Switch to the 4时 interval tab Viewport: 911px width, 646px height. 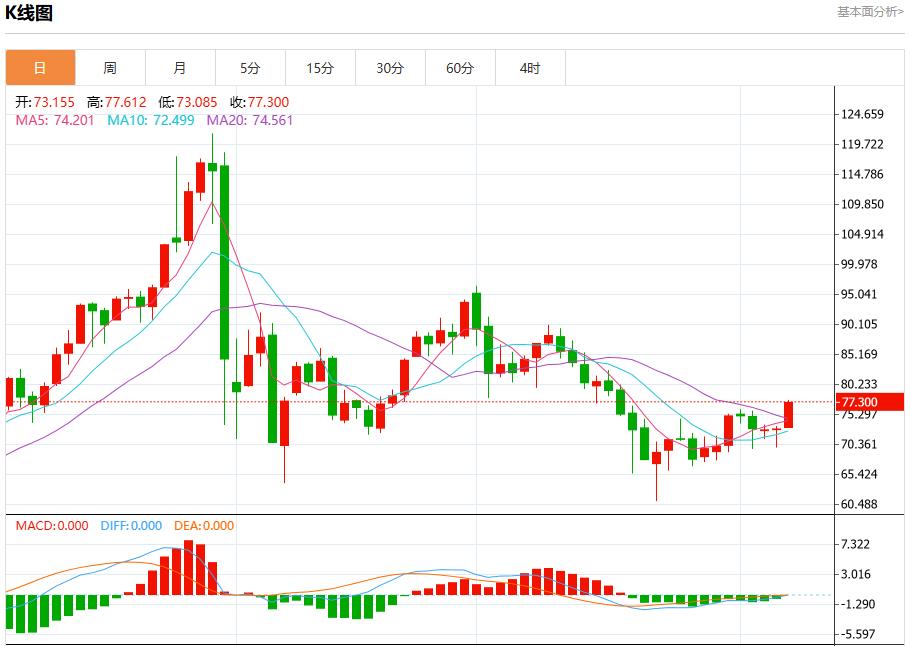point(530,68)
